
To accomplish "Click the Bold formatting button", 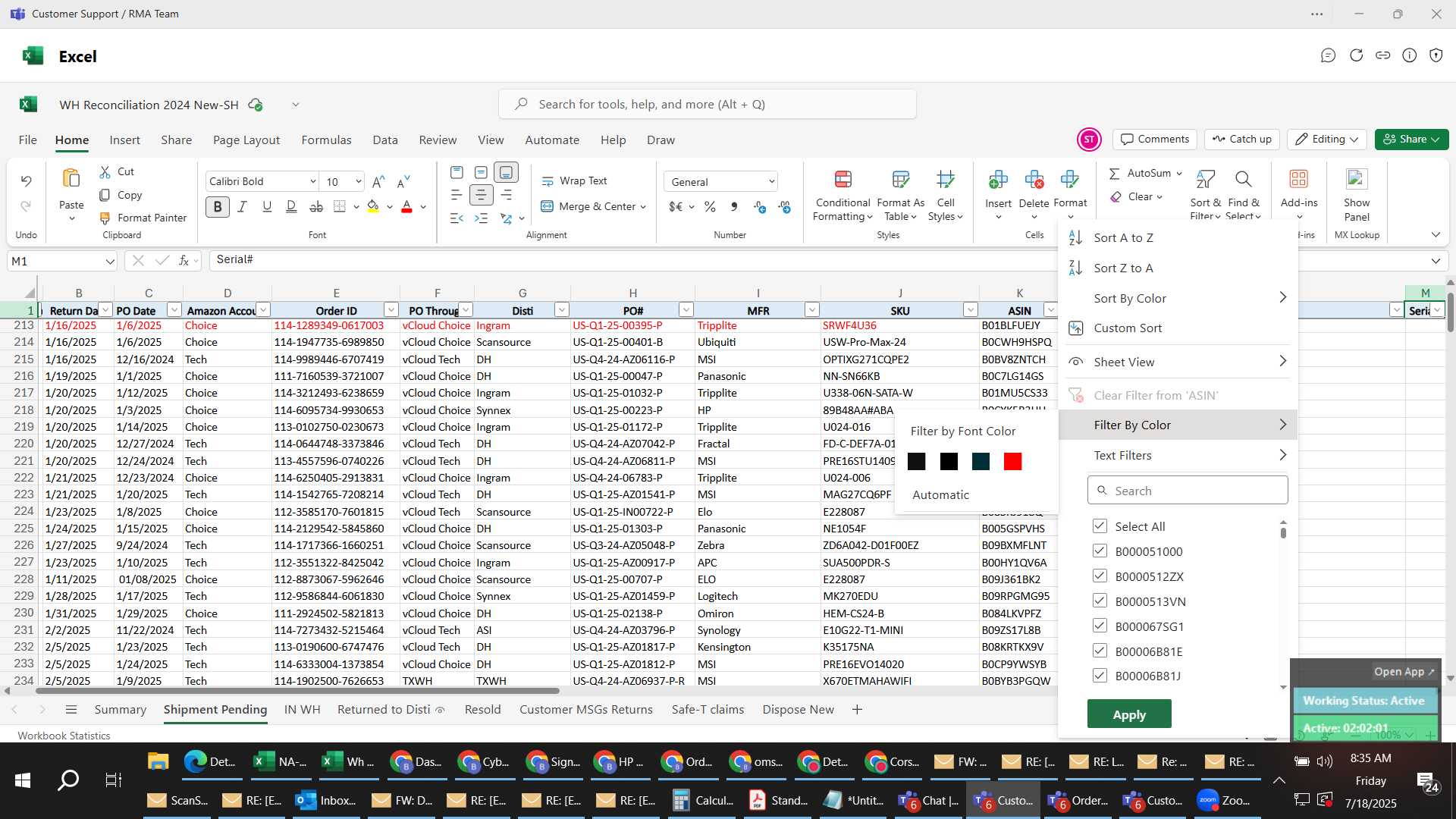I will 218,206.
